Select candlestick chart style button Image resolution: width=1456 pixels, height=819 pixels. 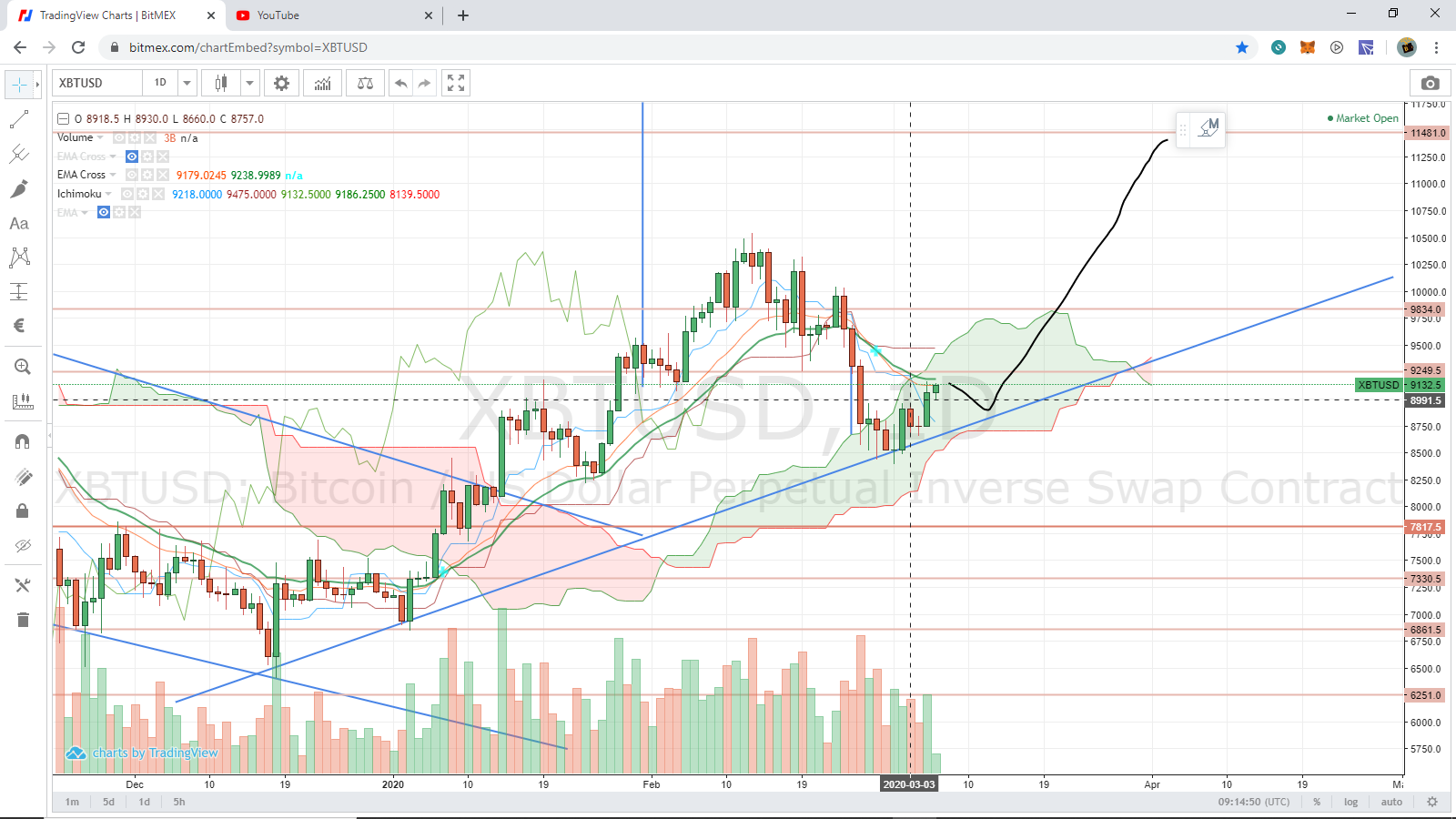[x=220, y=83]
